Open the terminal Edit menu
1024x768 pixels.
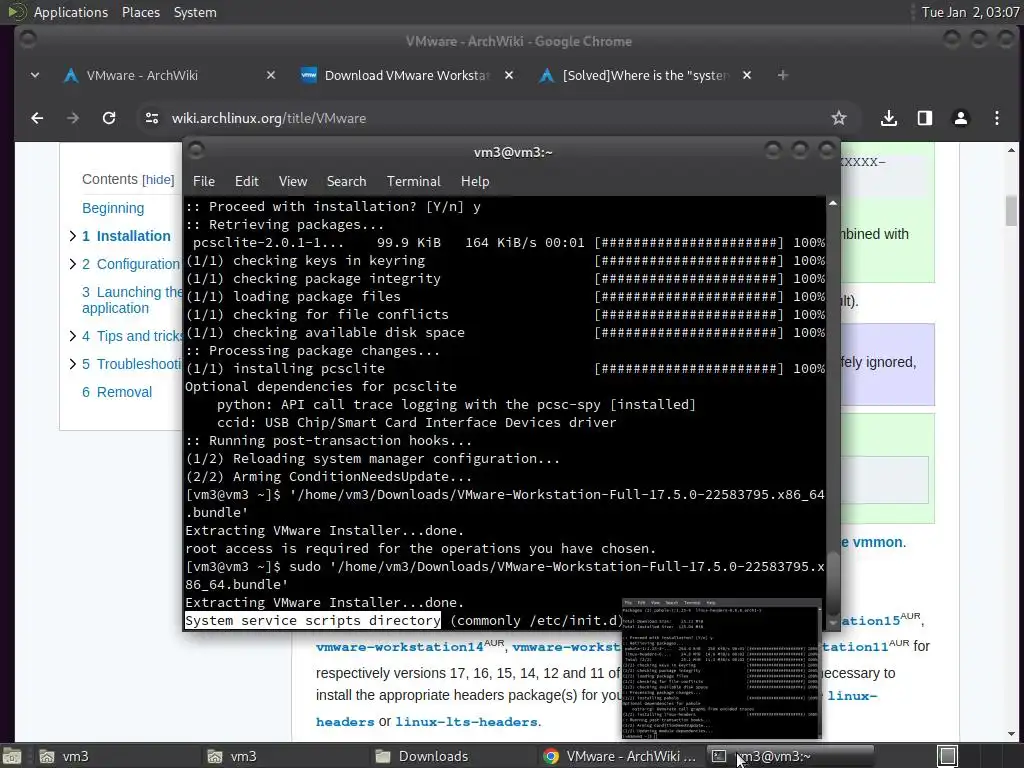[246, 182]
